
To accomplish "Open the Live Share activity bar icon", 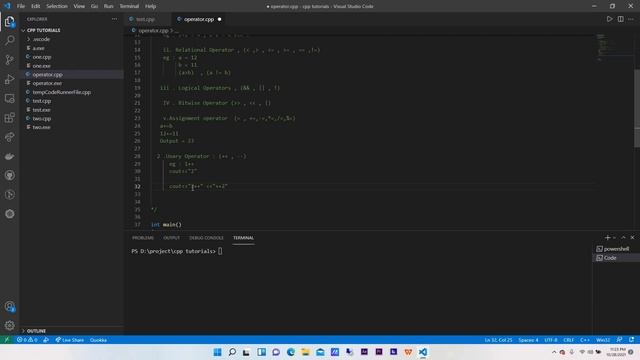I will click(x=9, y=137).
